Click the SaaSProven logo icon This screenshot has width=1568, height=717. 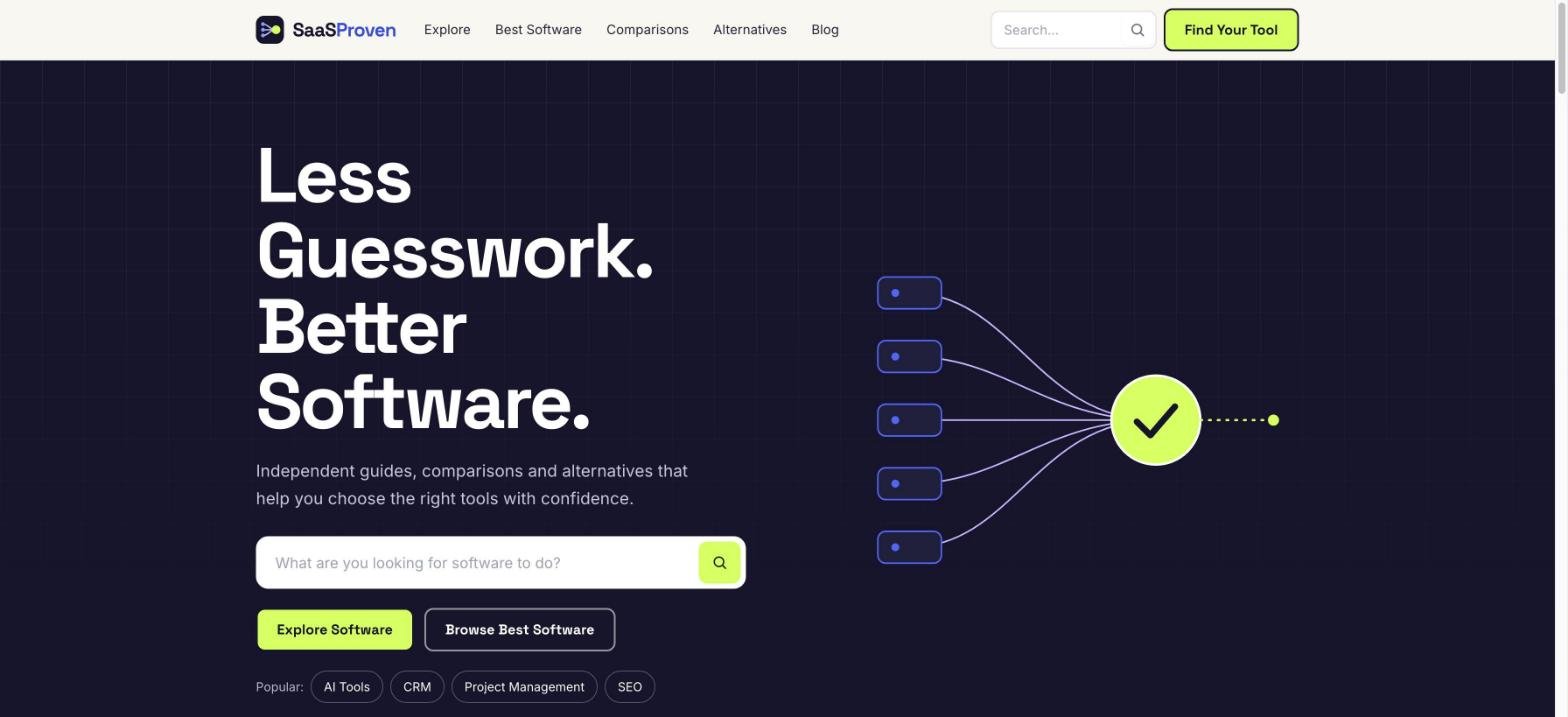[270, 30]
